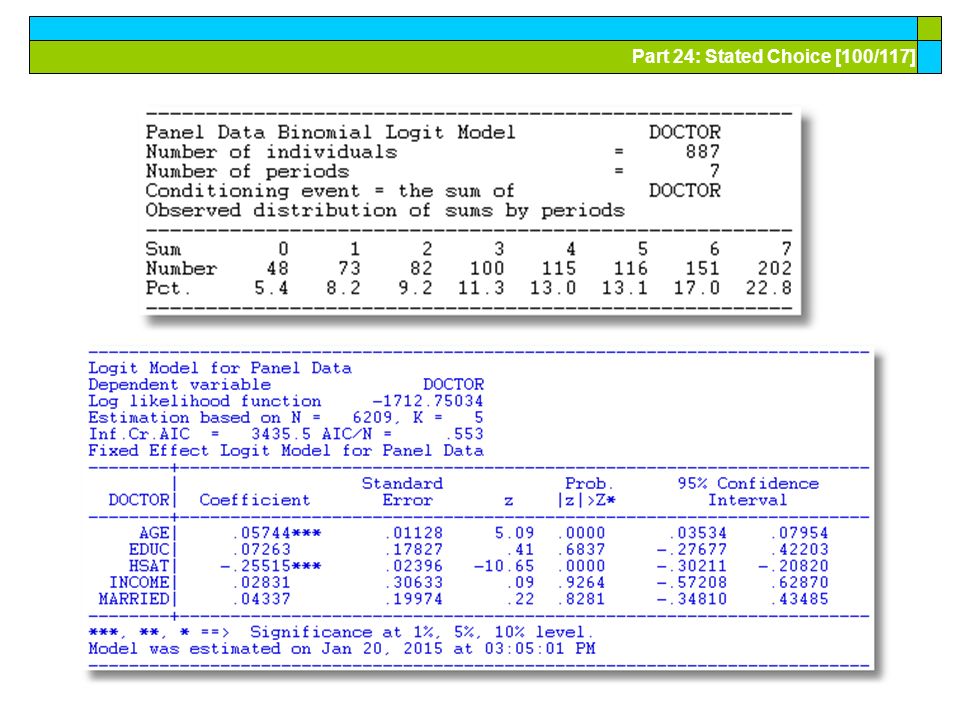960x720 pixels.
Task: Click the count 151 in the Number row
Action: click(702, 268)
